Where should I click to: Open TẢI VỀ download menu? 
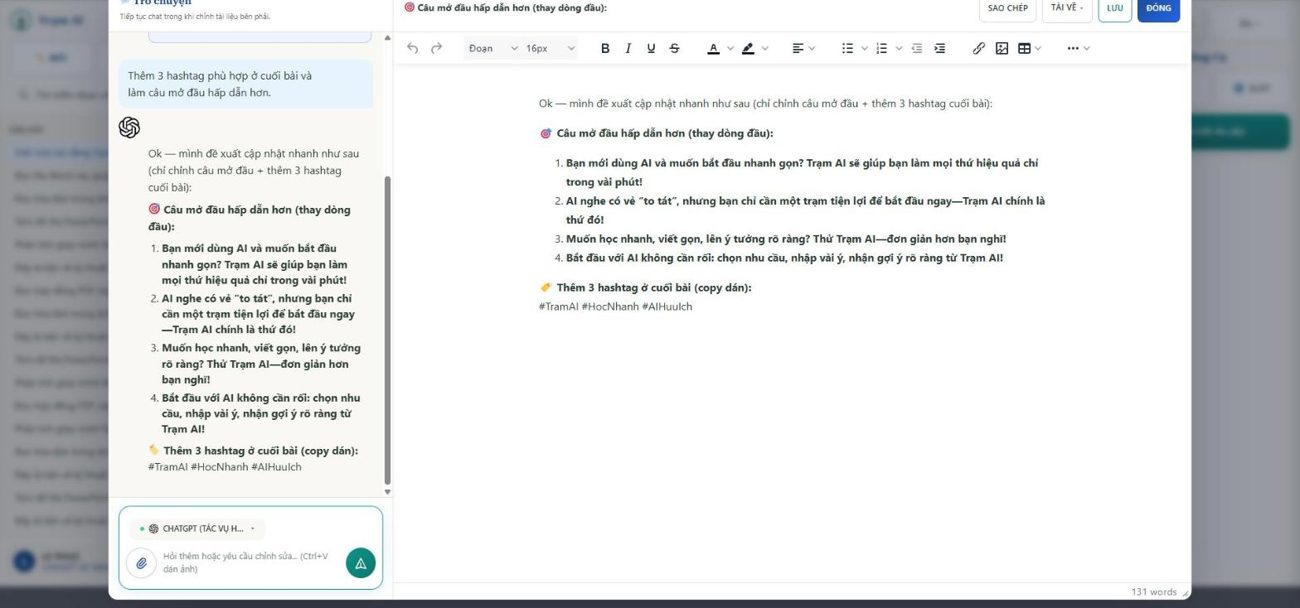[x=1067, y=8]
